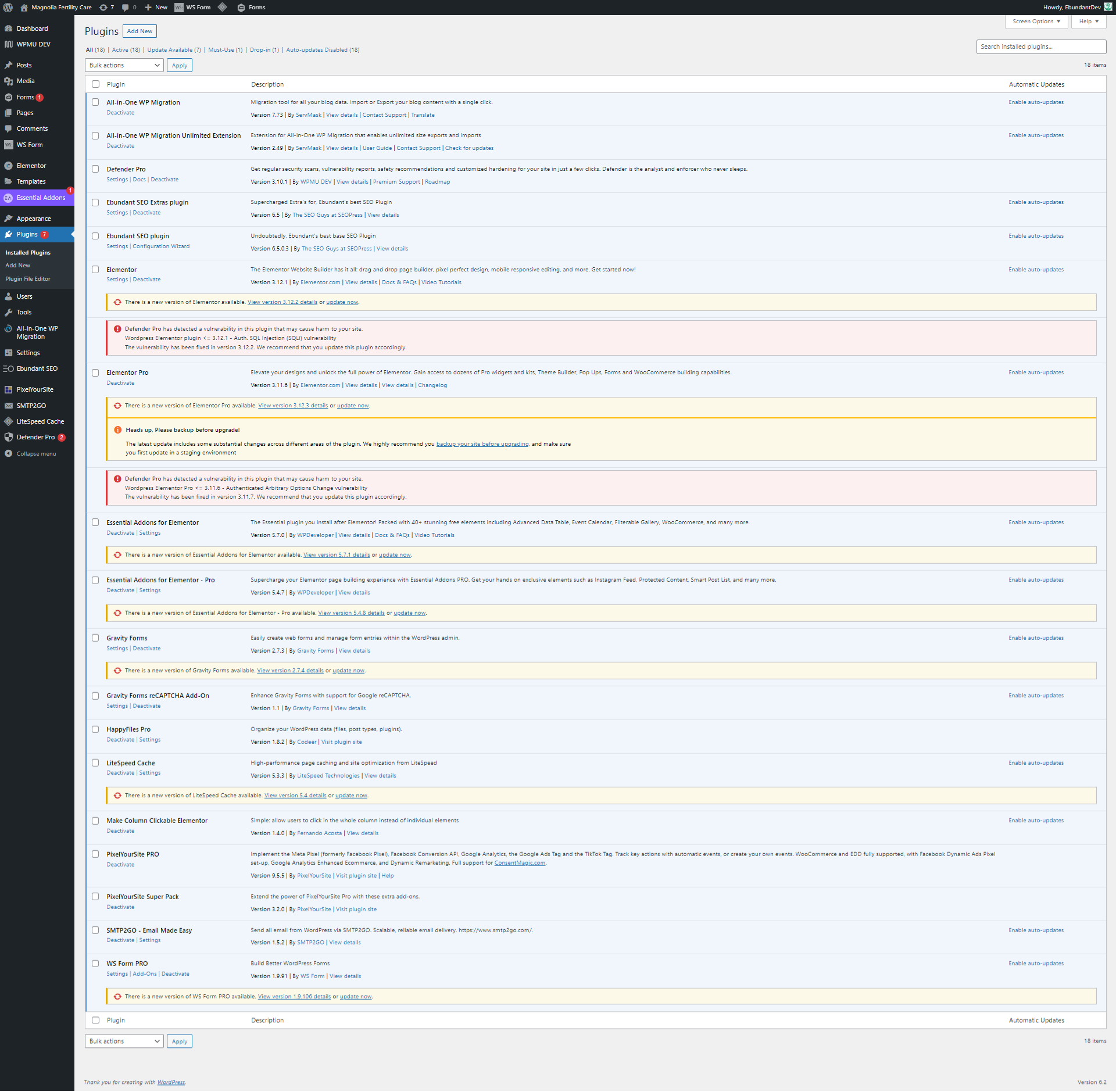Collapse the admin sidebar menu
1116x1092 pixels.
[x=30, y=454]
